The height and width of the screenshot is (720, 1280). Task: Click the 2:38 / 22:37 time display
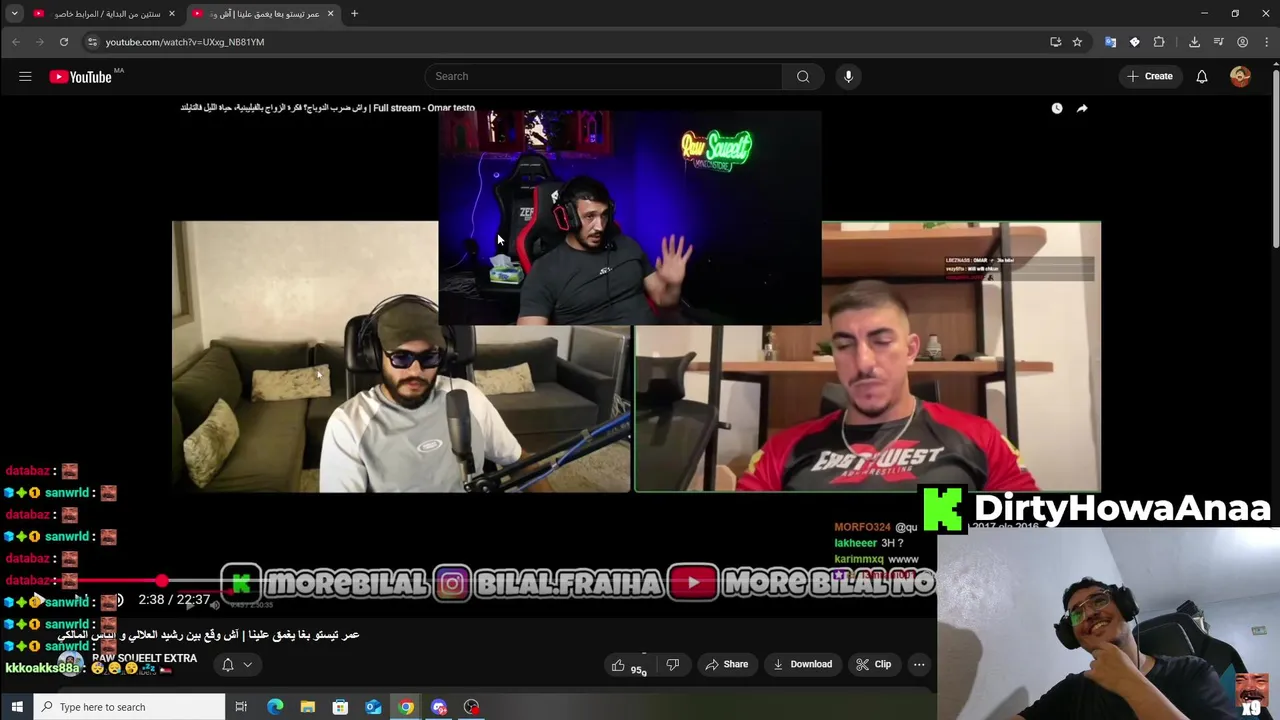point(174,600)
